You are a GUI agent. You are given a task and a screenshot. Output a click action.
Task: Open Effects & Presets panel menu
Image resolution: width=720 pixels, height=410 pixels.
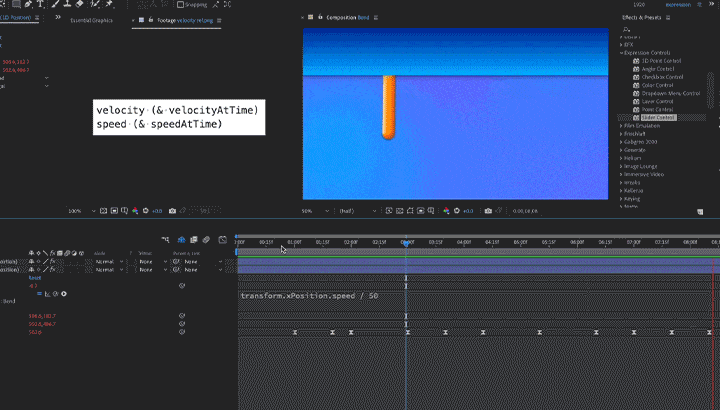pyautogui.click(x=668, y=17)
